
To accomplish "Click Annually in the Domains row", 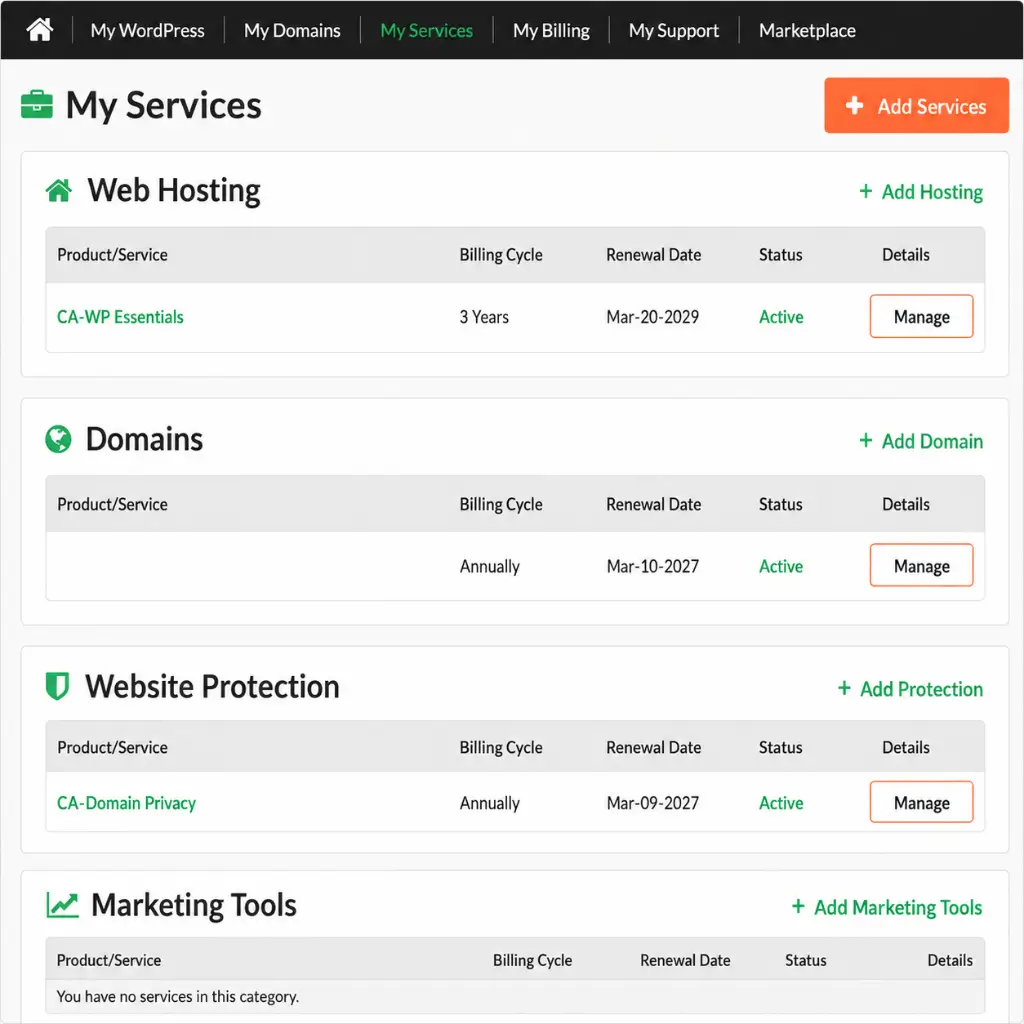I will coord(490,566).
